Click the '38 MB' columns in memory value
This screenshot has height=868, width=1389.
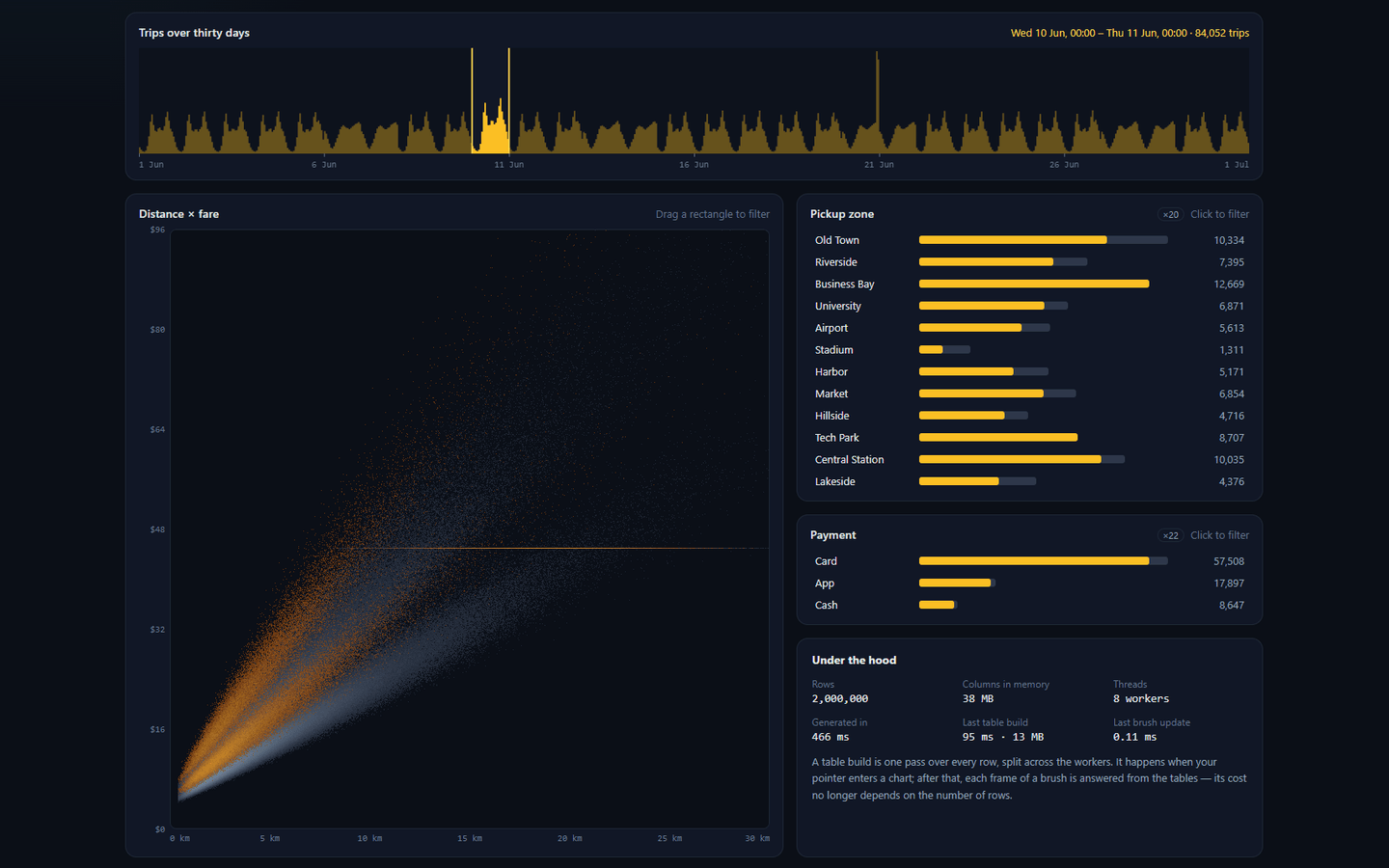[x=978, y=698]
